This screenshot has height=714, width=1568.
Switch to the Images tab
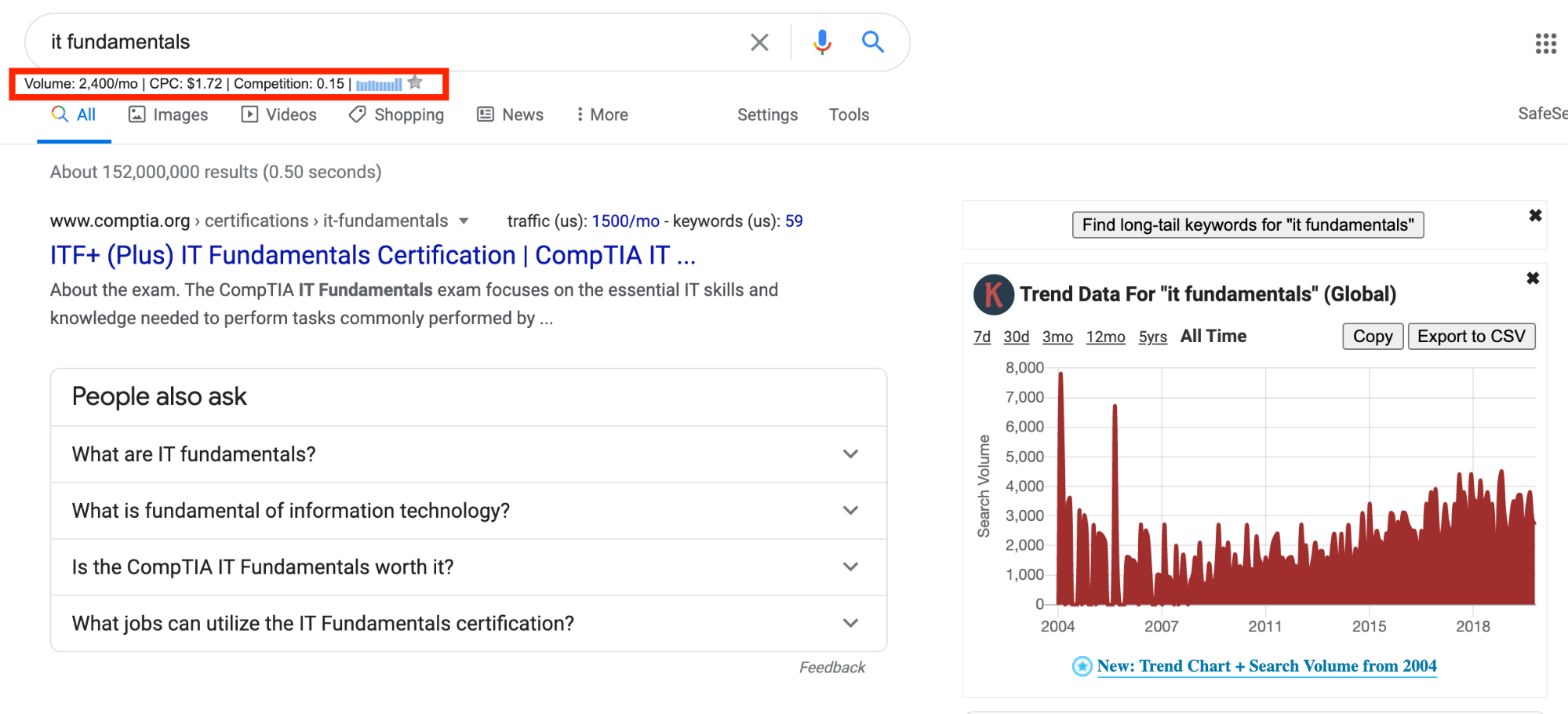pyautogui.click(x=169, y=115)
